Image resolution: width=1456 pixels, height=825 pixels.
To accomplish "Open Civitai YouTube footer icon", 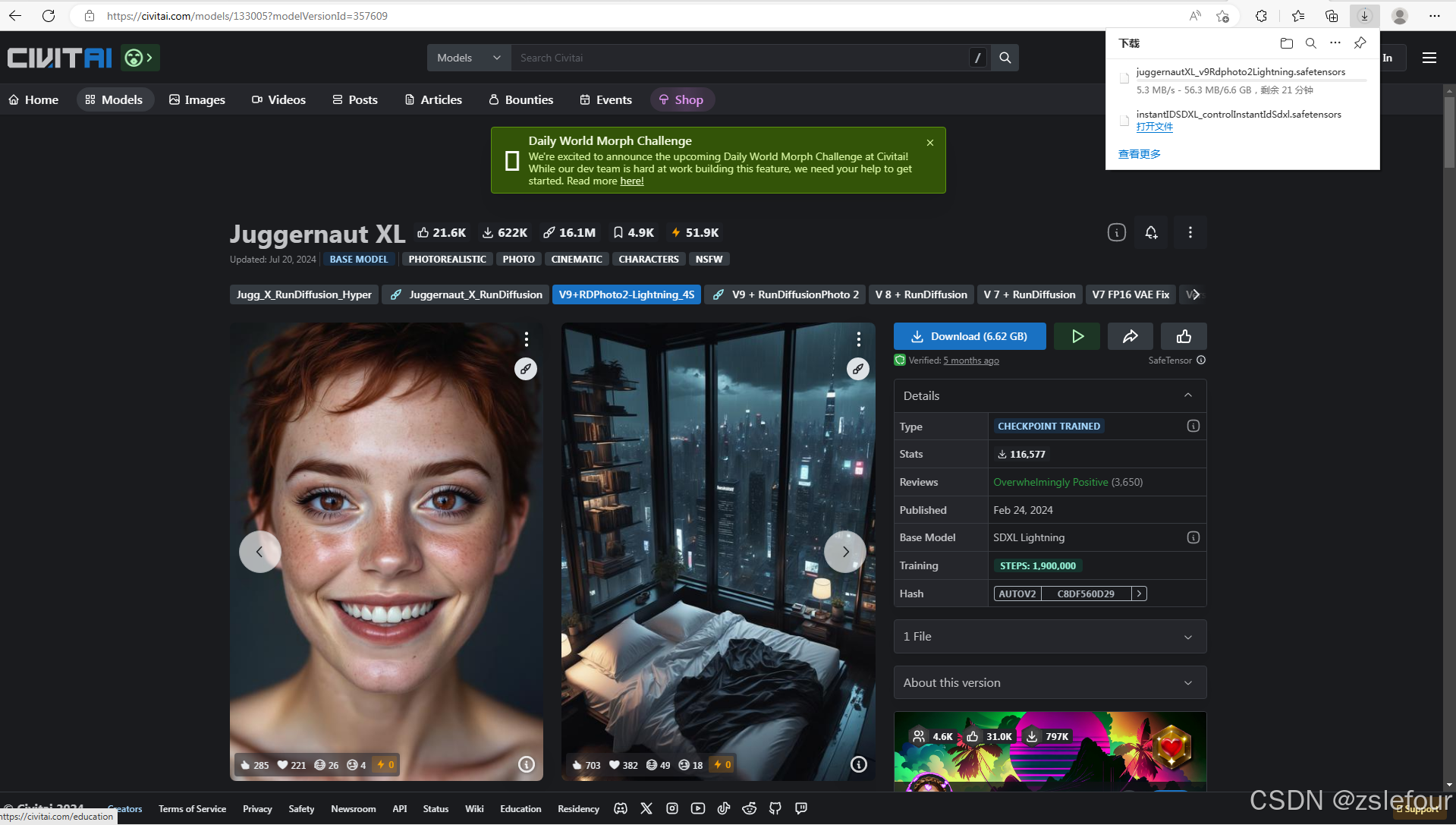I will (697, 808).
